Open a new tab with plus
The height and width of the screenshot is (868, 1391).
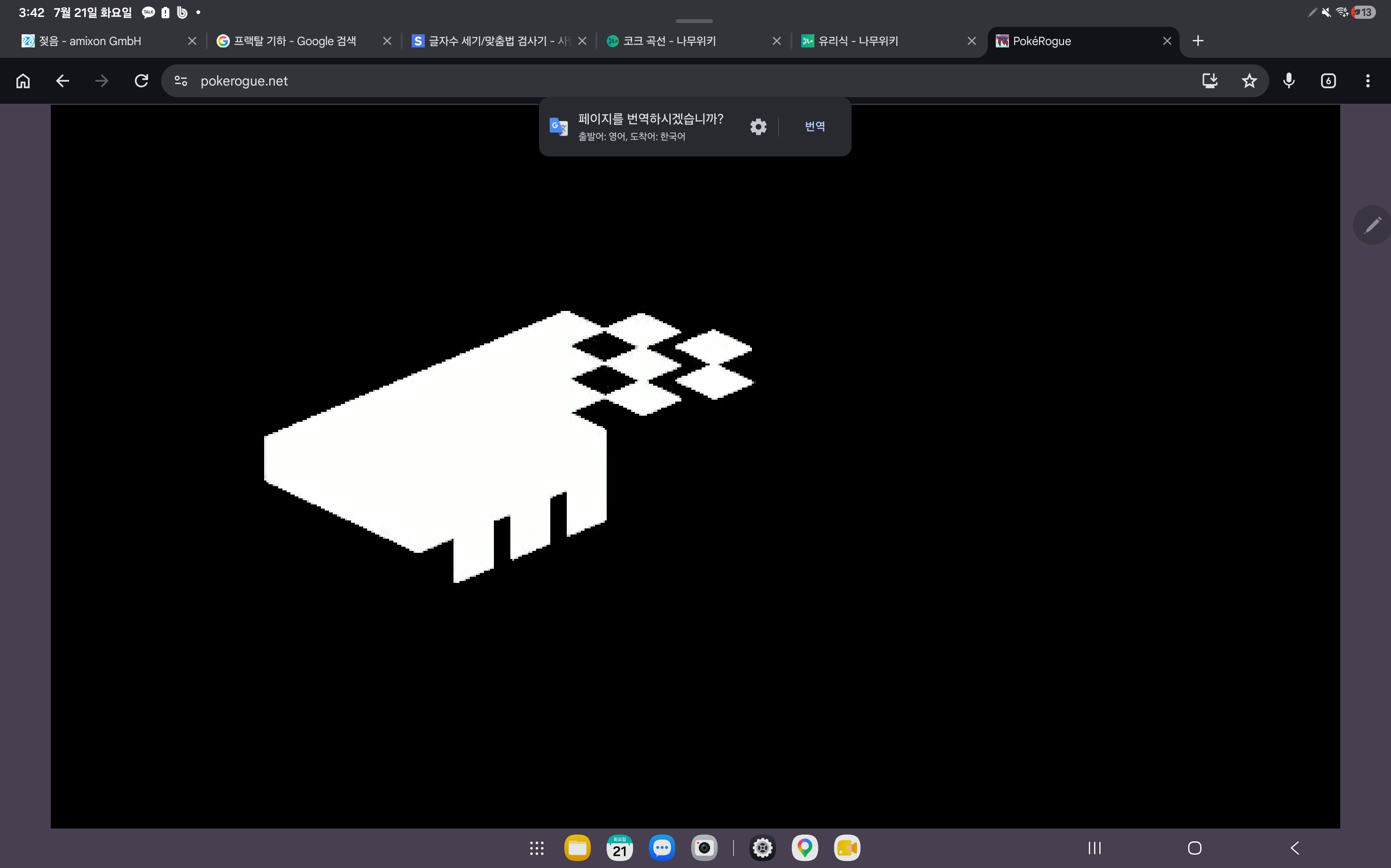tap(1198, 41)
